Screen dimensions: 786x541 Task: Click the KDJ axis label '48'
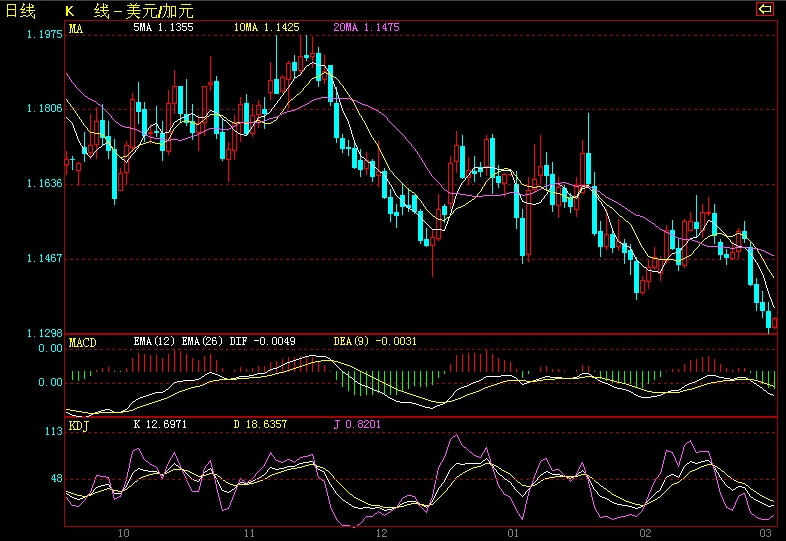(x=57, y=478)
